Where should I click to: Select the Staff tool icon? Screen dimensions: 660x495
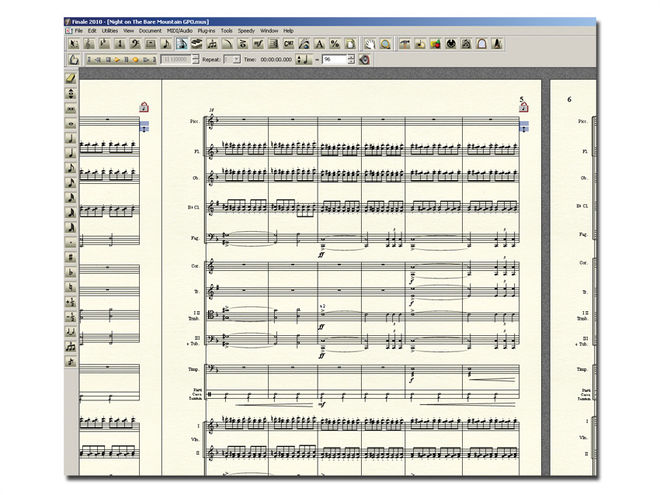[x=89, y=44]
